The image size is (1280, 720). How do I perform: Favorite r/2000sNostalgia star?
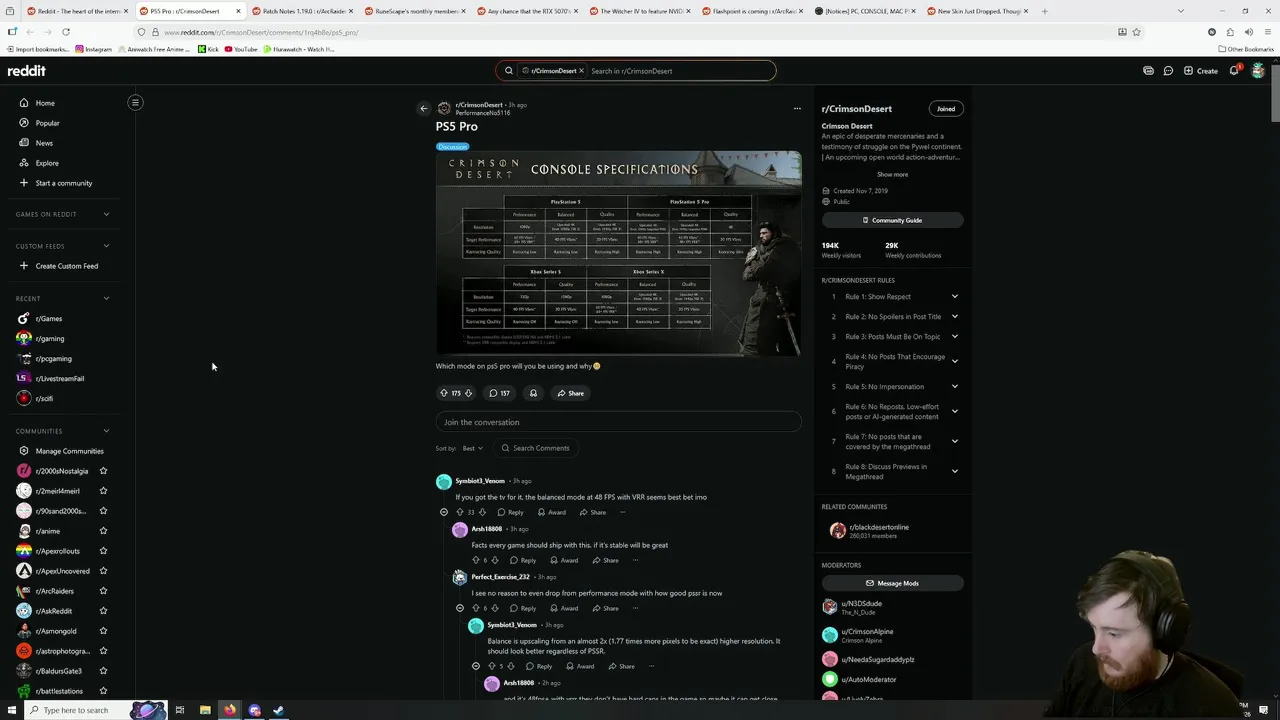coord(103,471)
